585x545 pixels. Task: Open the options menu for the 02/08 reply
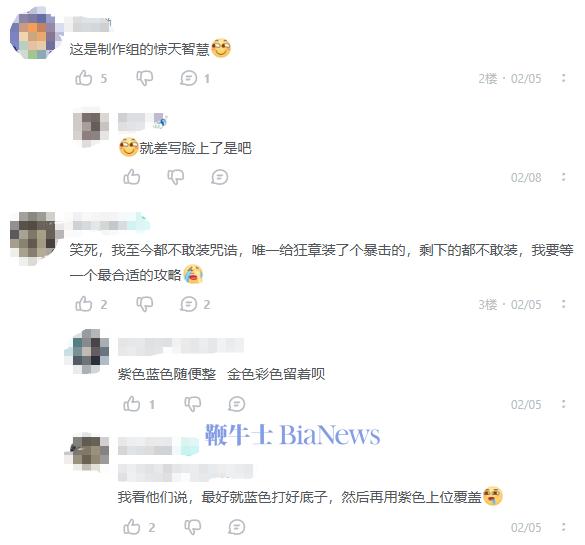[x=563, y=177]
